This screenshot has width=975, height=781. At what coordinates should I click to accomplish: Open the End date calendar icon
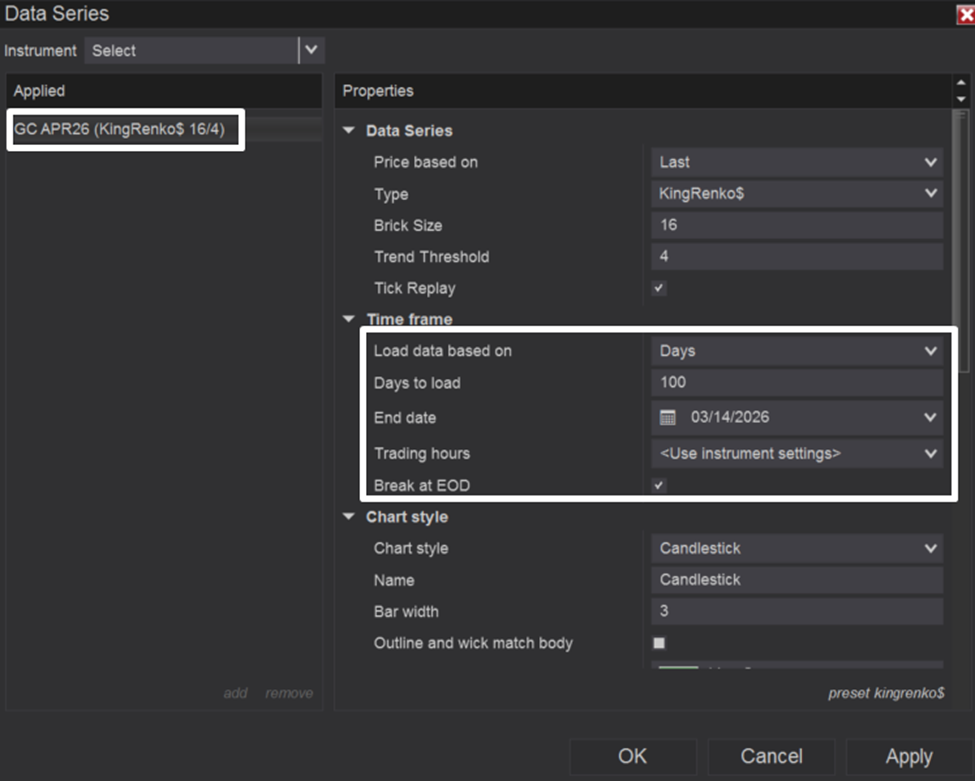point(668,417)
